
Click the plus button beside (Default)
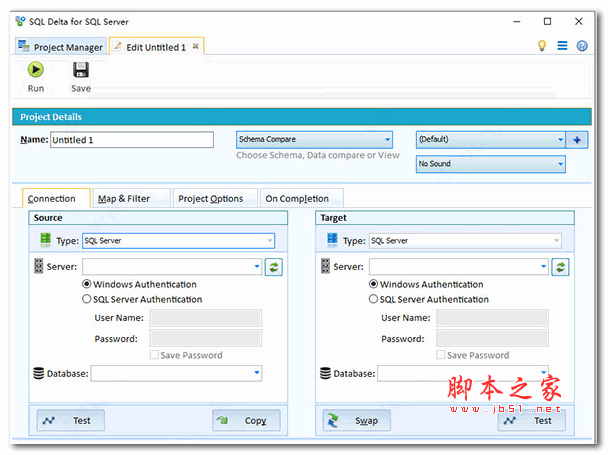tap(579, 140)
